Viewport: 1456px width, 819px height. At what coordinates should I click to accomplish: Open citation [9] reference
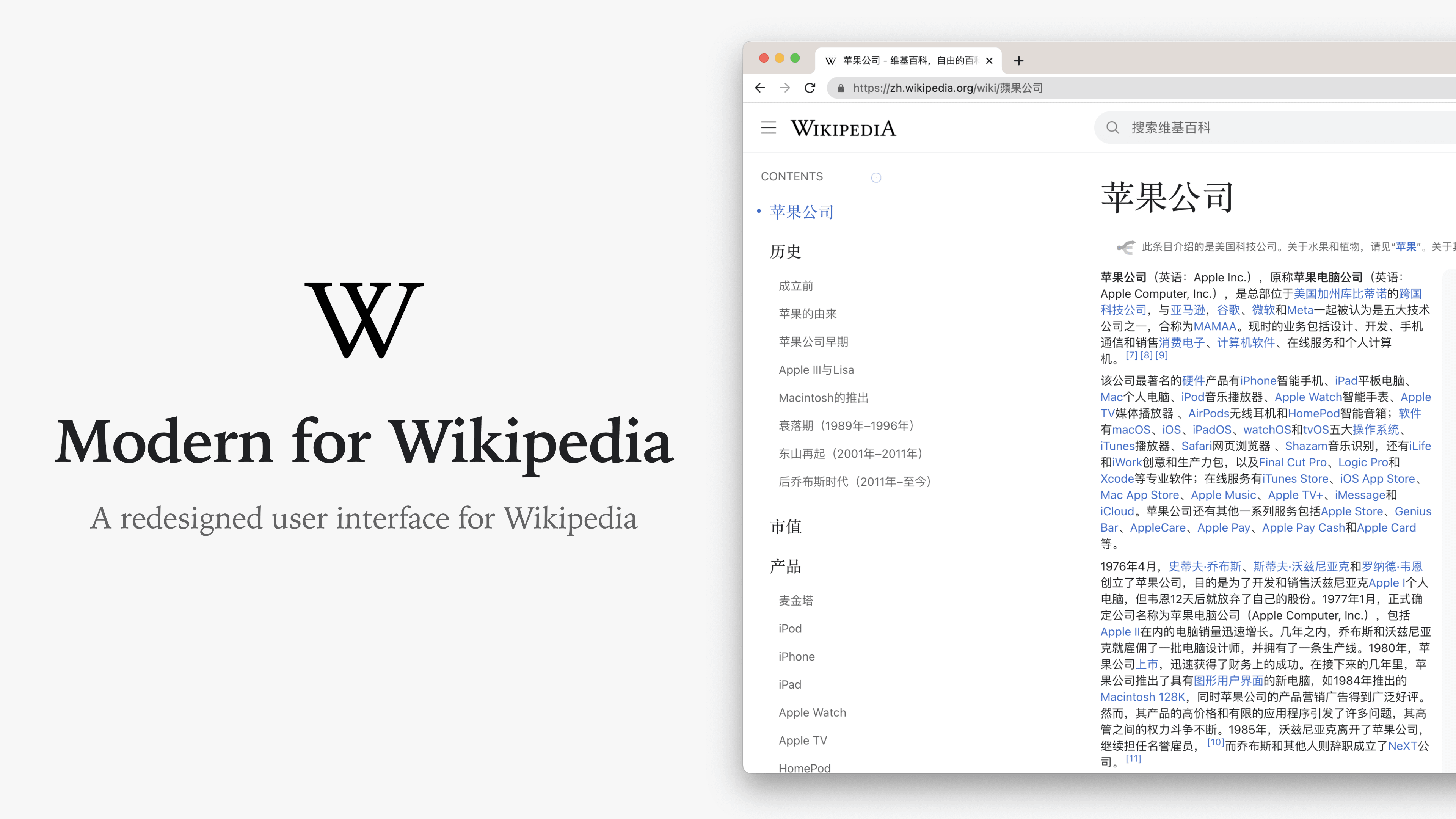coord(1161,356)
